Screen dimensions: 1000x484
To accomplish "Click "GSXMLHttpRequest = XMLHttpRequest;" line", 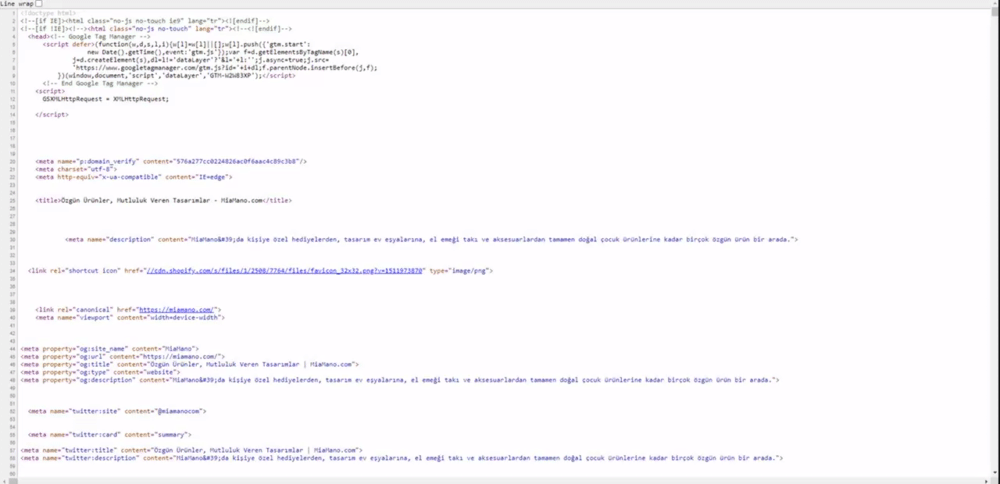I will point(106,99).
